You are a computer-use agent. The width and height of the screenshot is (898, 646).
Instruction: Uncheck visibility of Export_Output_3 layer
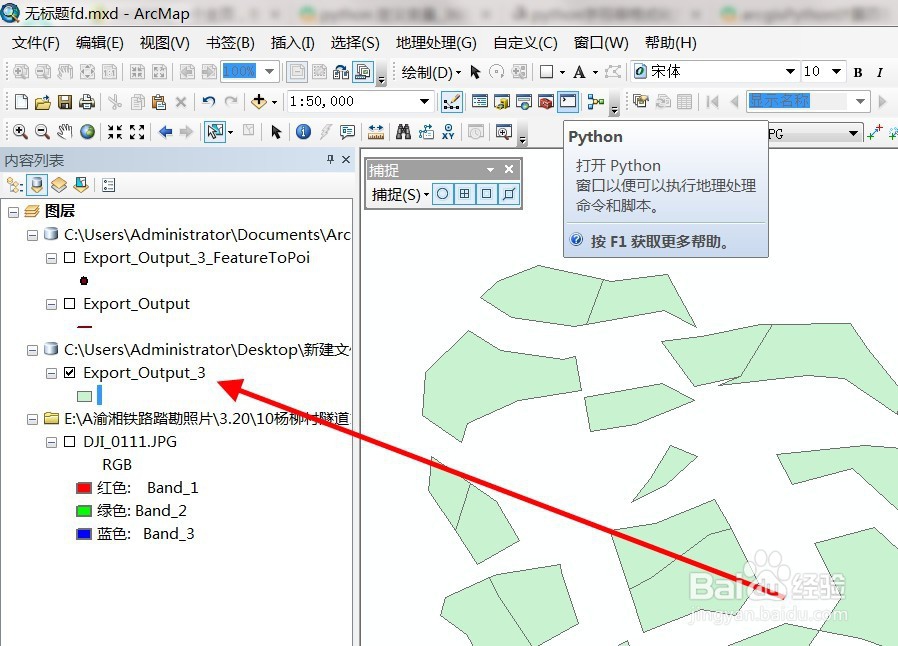(x=68, y=372)
